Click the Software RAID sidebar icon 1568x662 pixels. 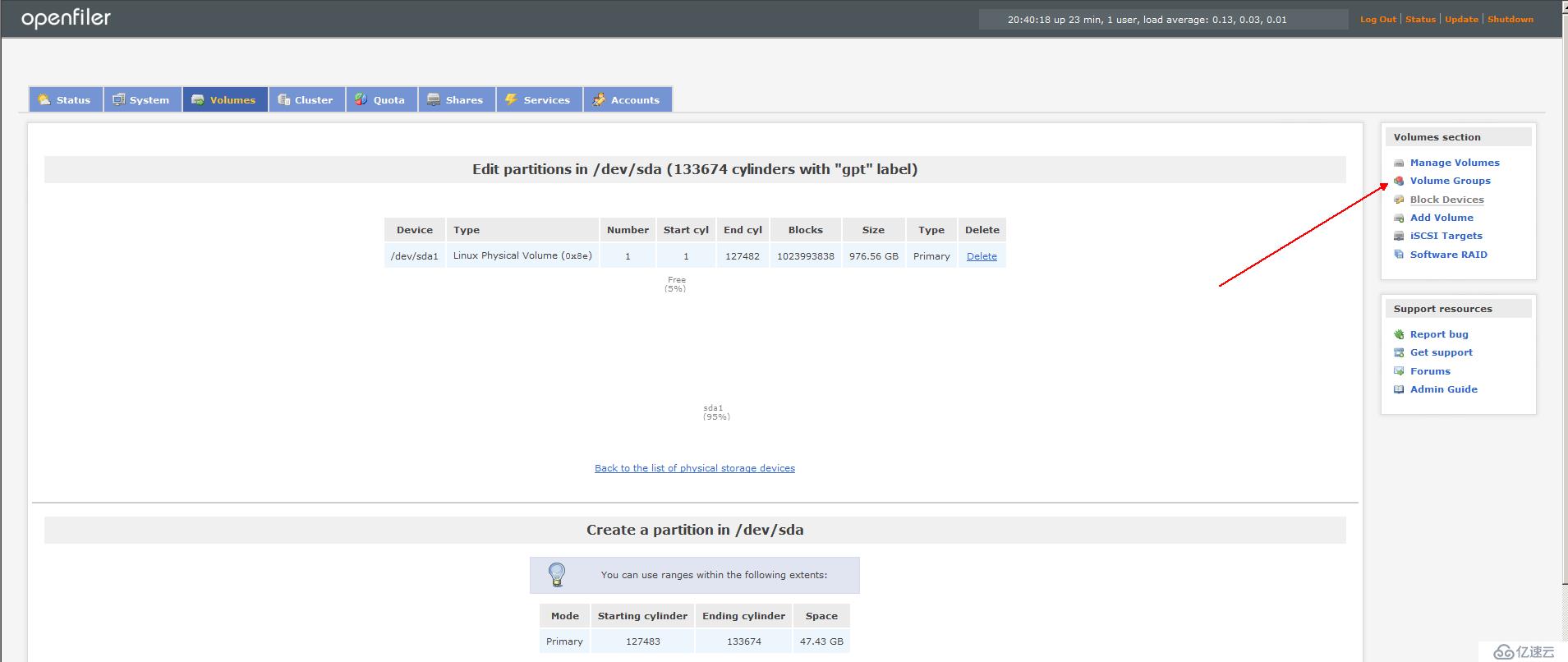pyautogui.click(x=1399, y=255)
